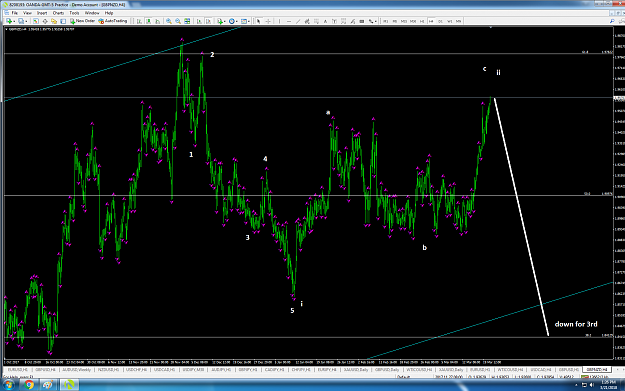Click the New Order button
This screenshot has width=625, height=391.
click(x=83, y=21)
